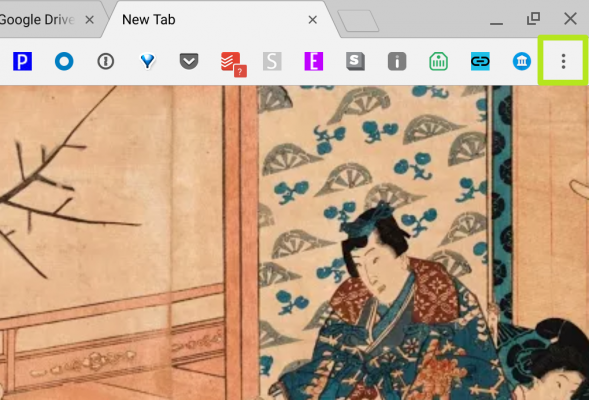589x400 pixels.
Task: Open the blue circle extension icon
Action: (x=64, y=61)
